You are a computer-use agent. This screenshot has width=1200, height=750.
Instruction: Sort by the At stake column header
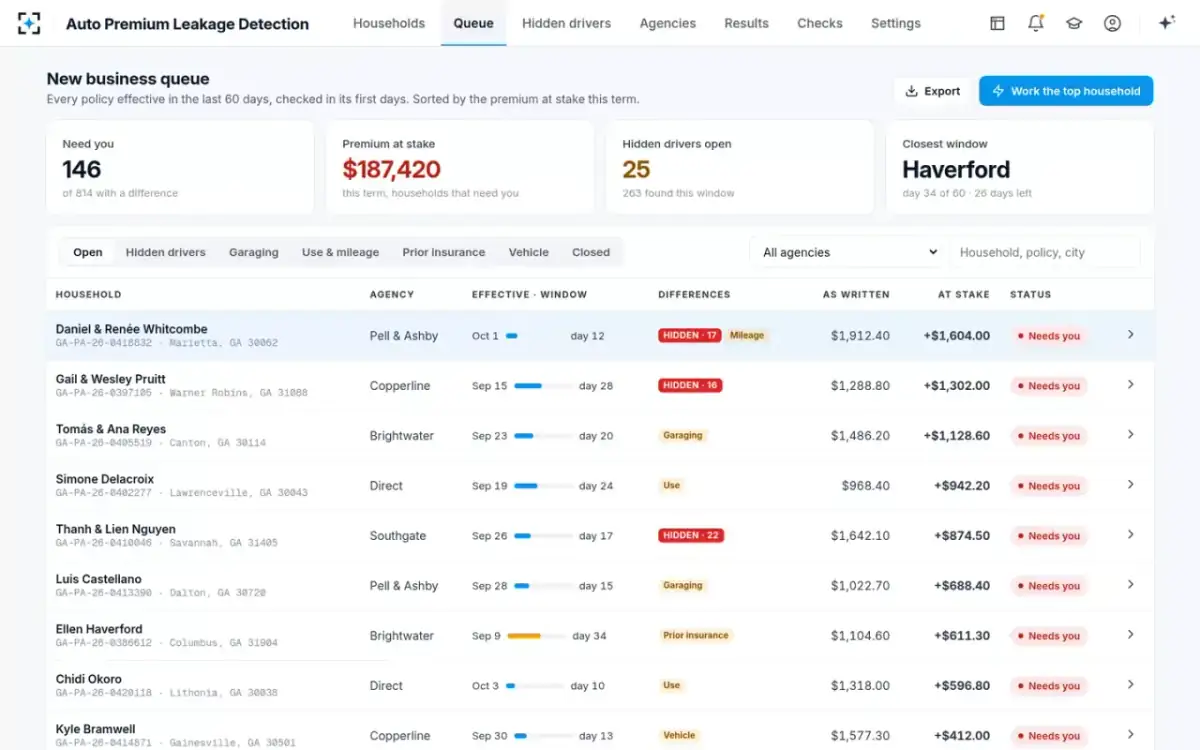tap(964, 295)
